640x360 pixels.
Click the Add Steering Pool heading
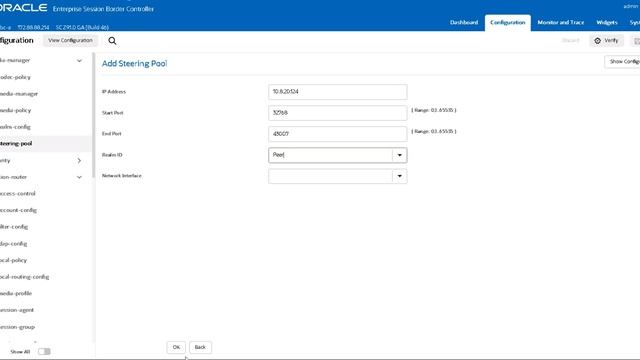click(134, 63)
